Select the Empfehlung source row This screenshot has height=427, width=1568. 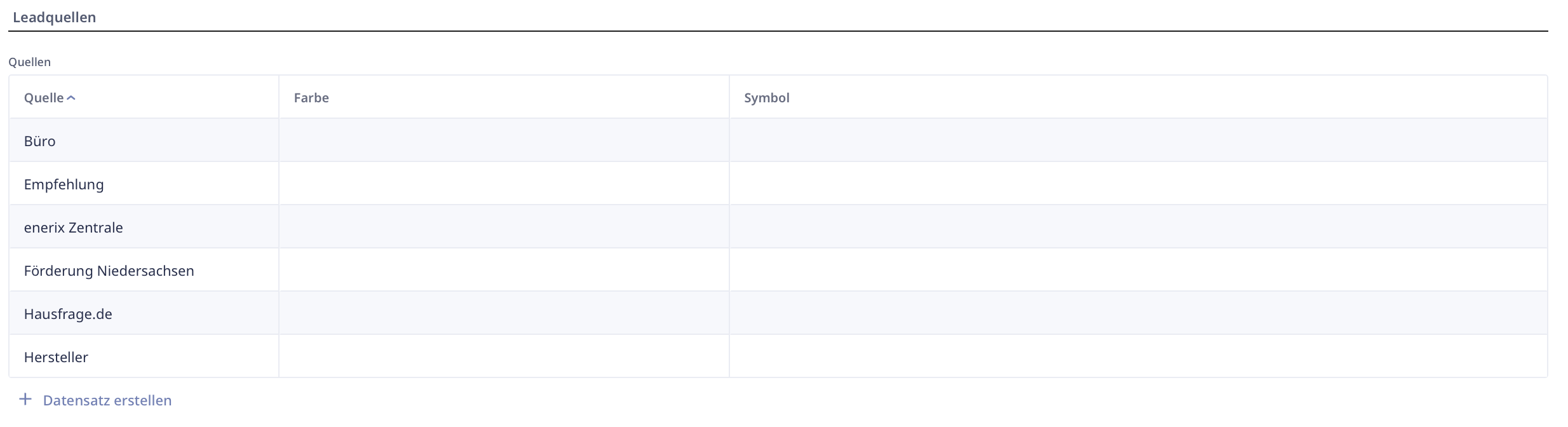tap(64, 184)
